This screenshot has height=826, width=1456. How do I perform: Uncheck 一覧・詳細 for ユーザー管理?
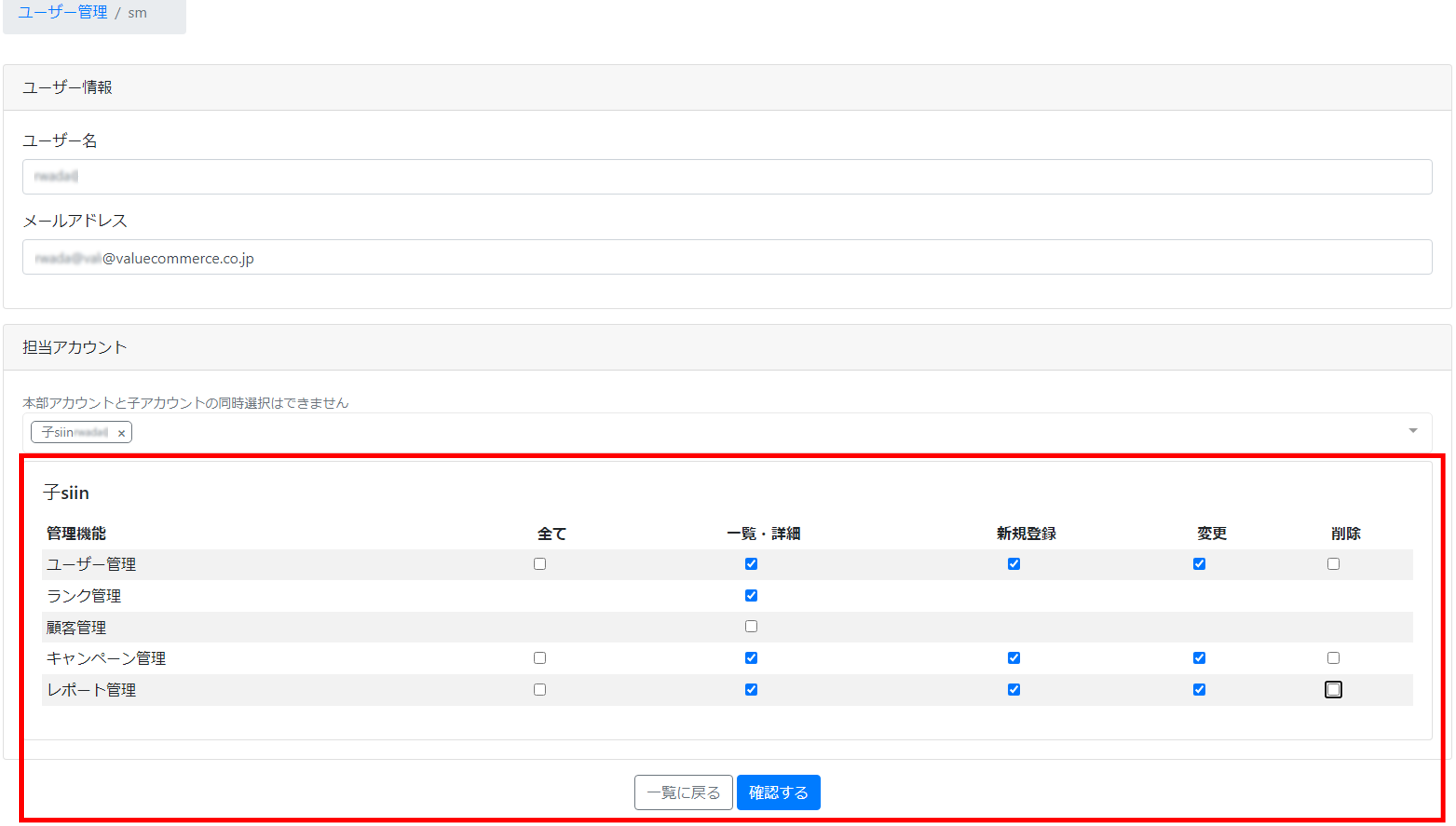751,564
